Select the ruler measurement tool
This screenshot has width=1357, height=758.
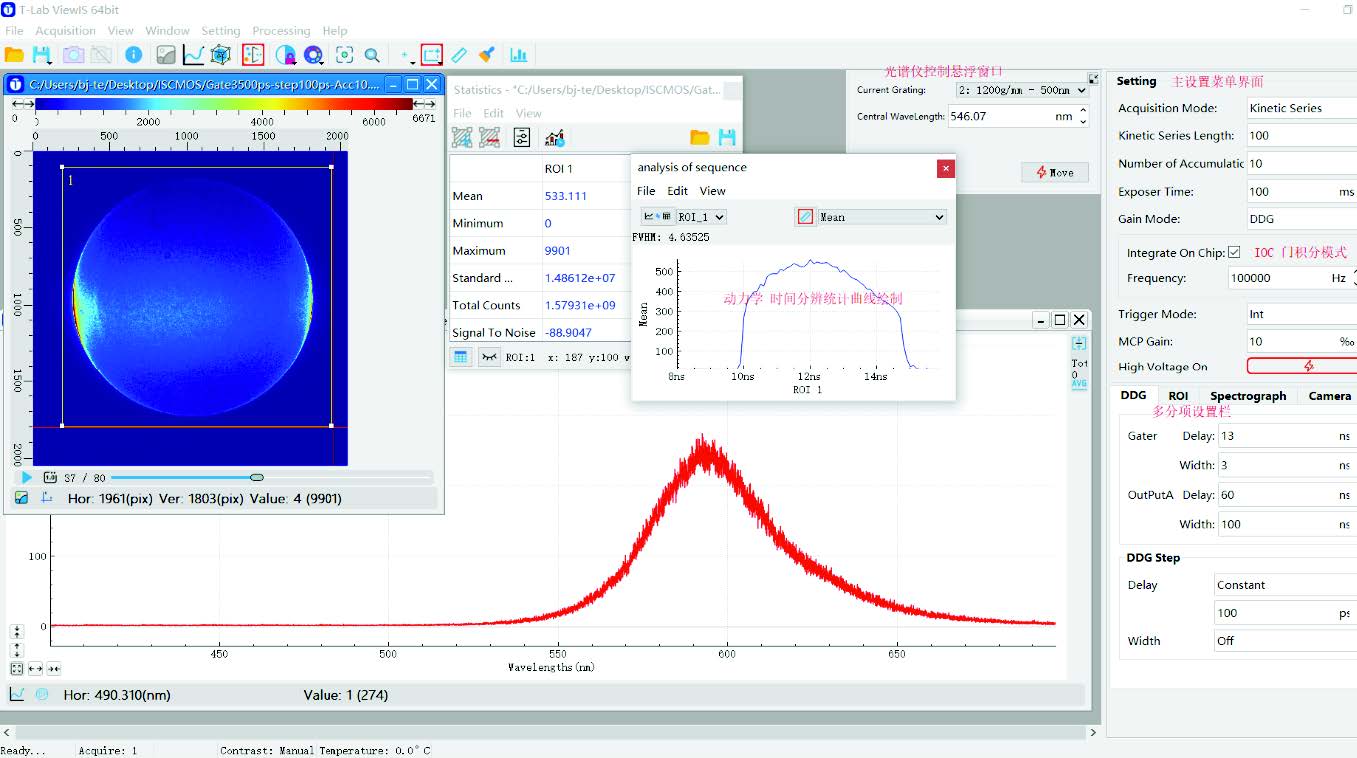(459, 55)
